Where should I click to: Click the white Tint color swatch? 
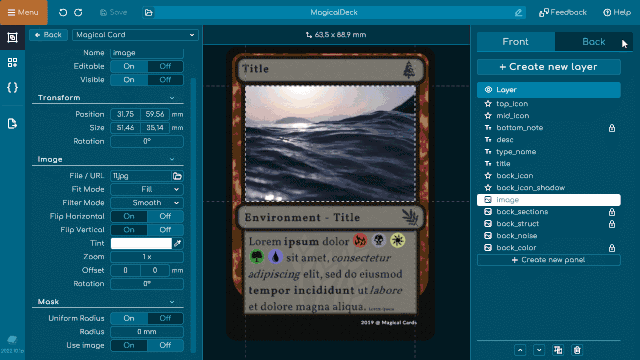tap(141, 243)
